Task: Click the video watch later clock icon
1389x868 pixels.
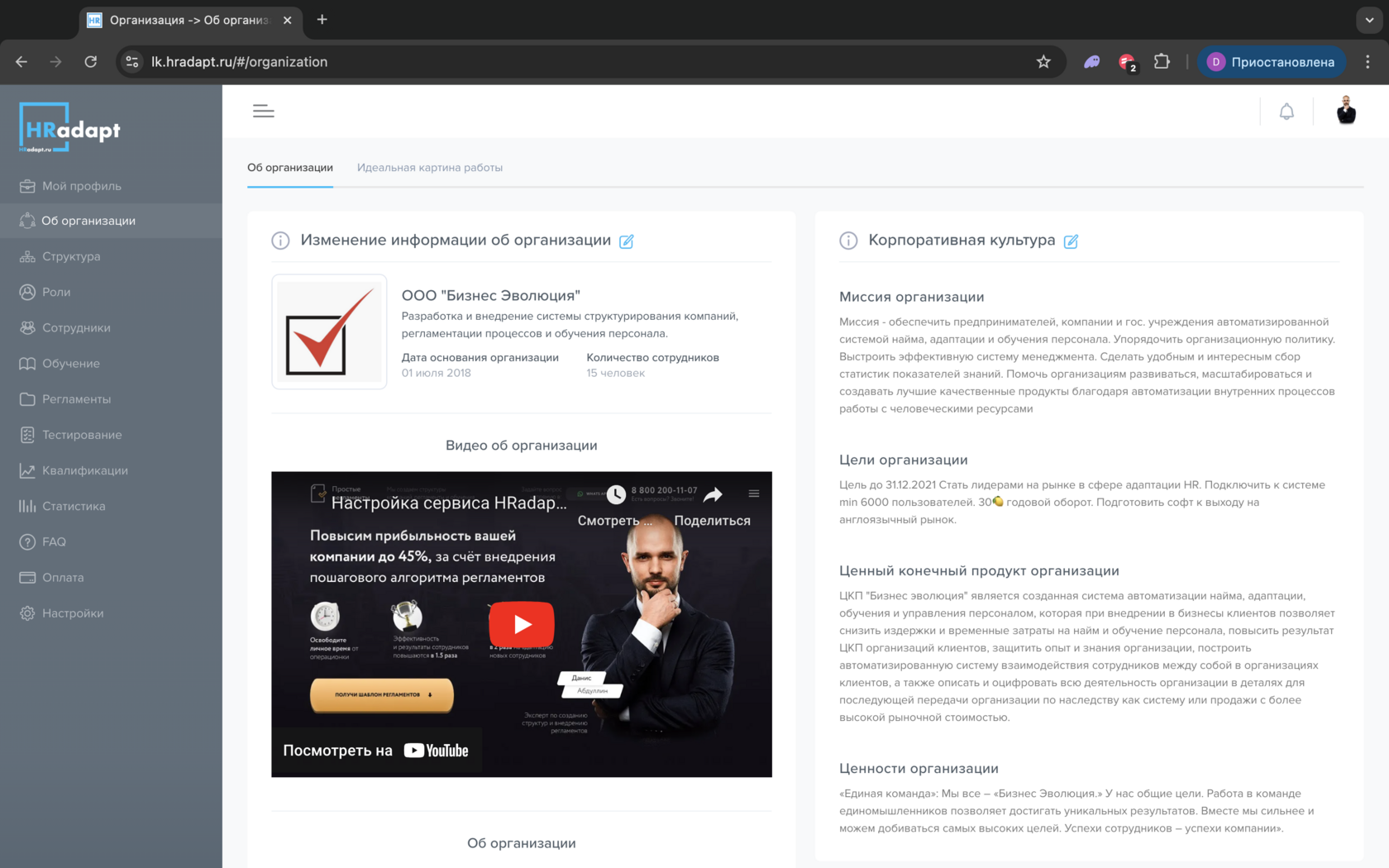Action: [x=616, y=495]
